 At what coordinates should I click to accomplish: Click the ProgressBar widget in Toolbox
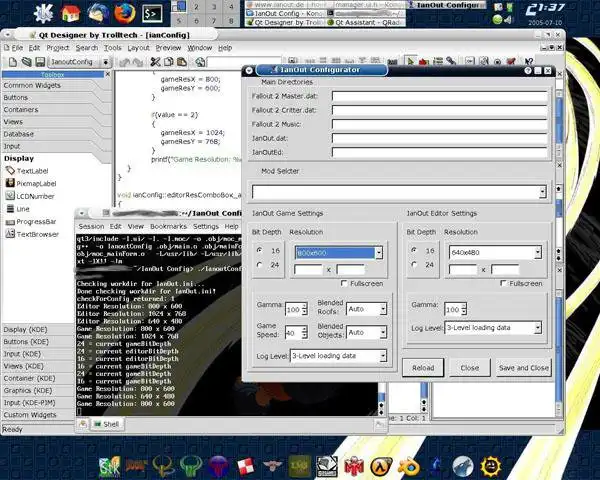tap(31, 222)
